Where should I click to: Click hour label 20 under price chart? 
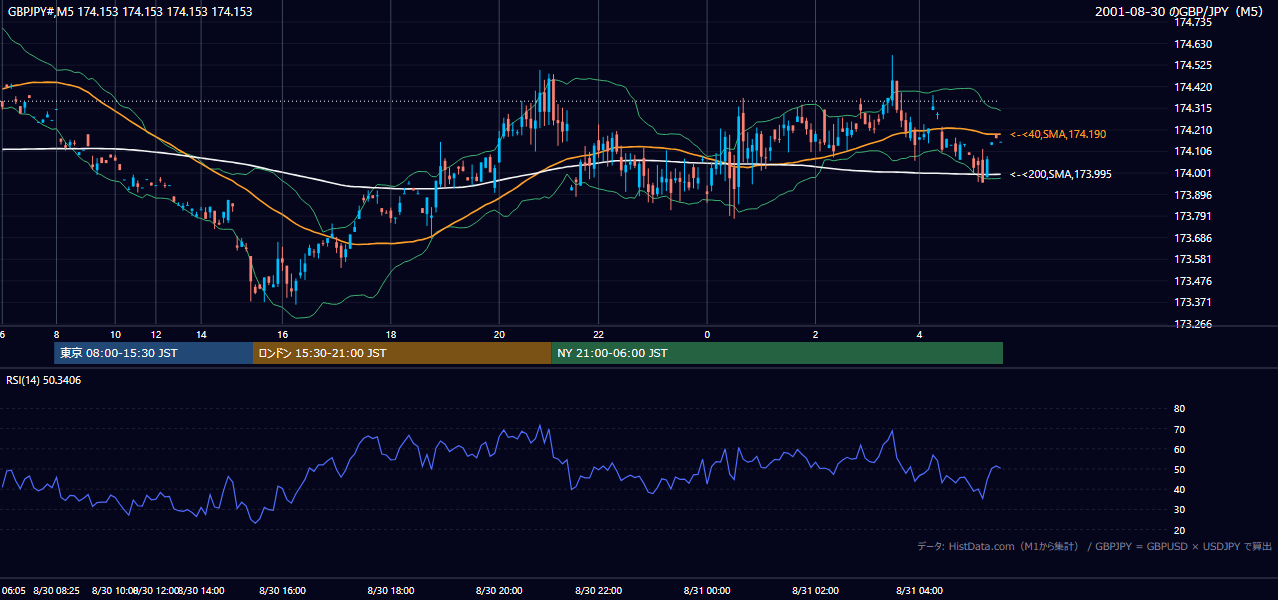coord(499,334)
